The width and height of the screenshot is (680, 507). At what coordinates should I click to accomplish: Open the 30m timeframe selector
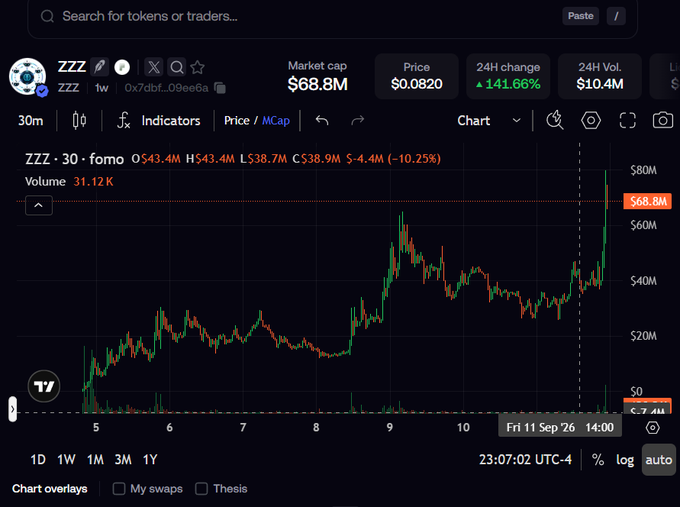tap(31, 120)
